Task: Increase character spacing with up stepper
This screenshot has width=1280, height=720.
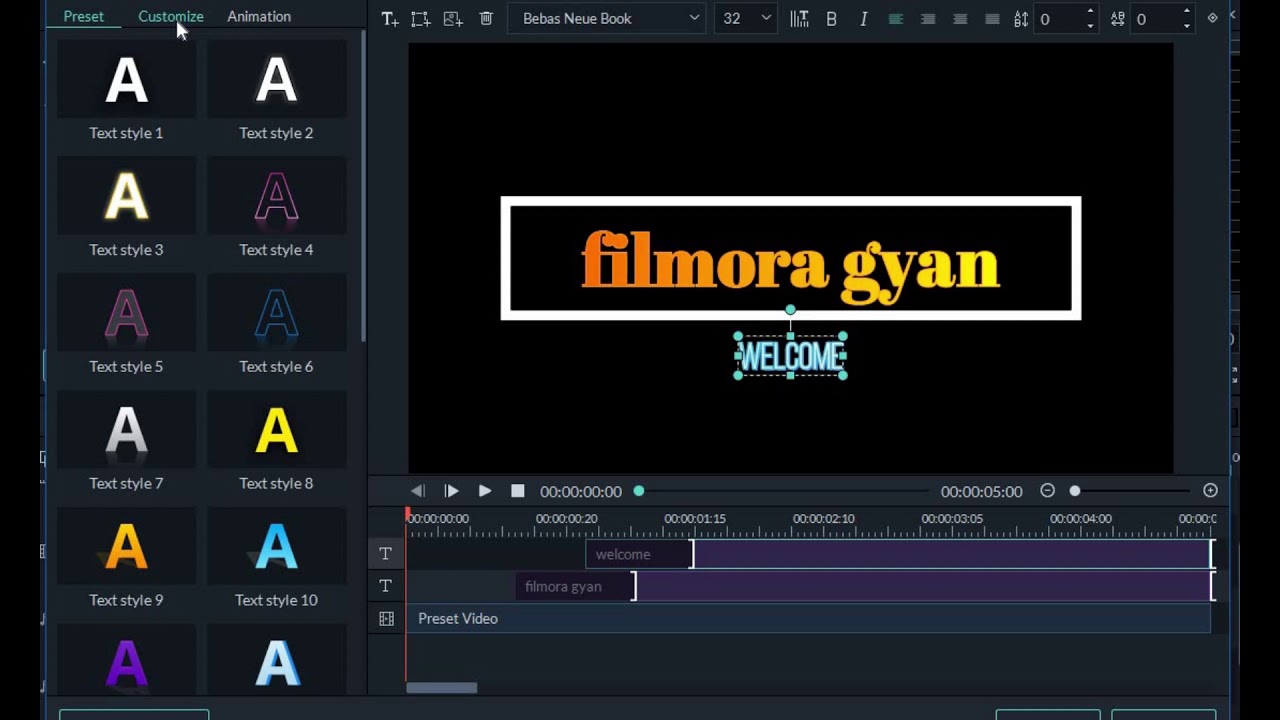Action: pos(1187,13)
